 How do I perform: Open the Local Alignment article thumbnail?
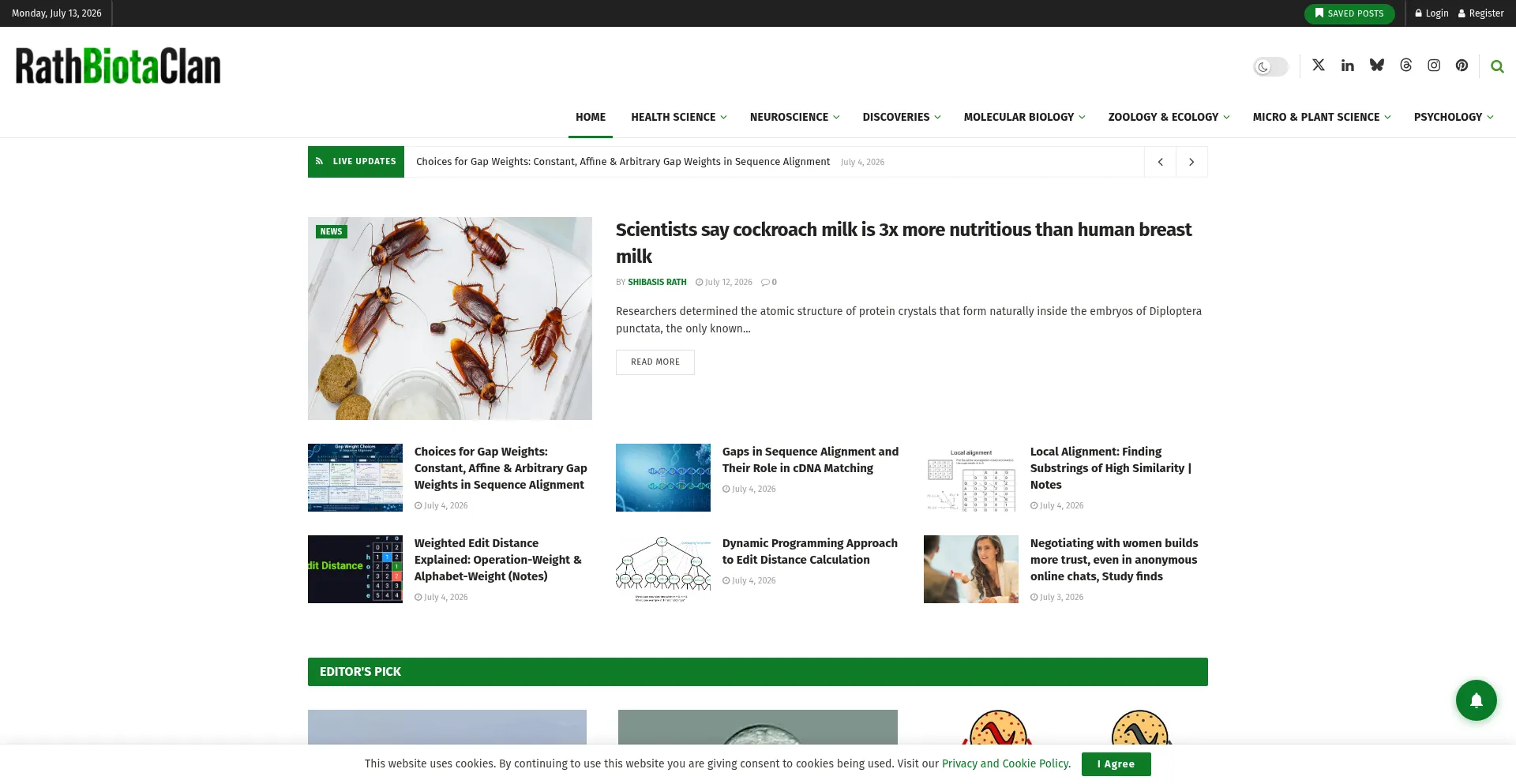coord(971,478)
